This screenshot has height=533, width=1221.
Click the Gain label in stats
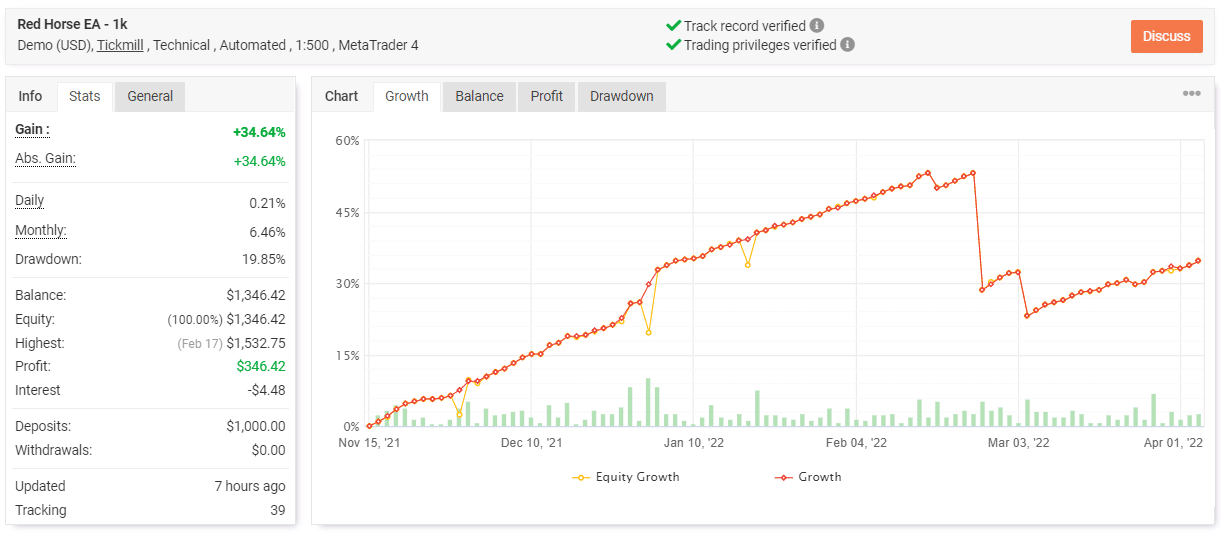pyautogui.click(x=32, y=130)
